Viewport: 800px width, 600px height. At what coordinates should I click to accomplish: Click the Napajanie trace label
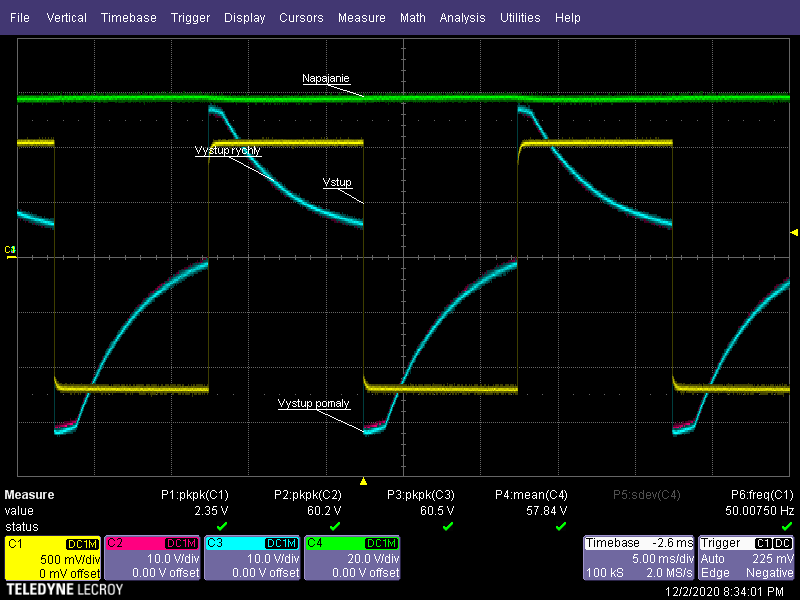326,79
